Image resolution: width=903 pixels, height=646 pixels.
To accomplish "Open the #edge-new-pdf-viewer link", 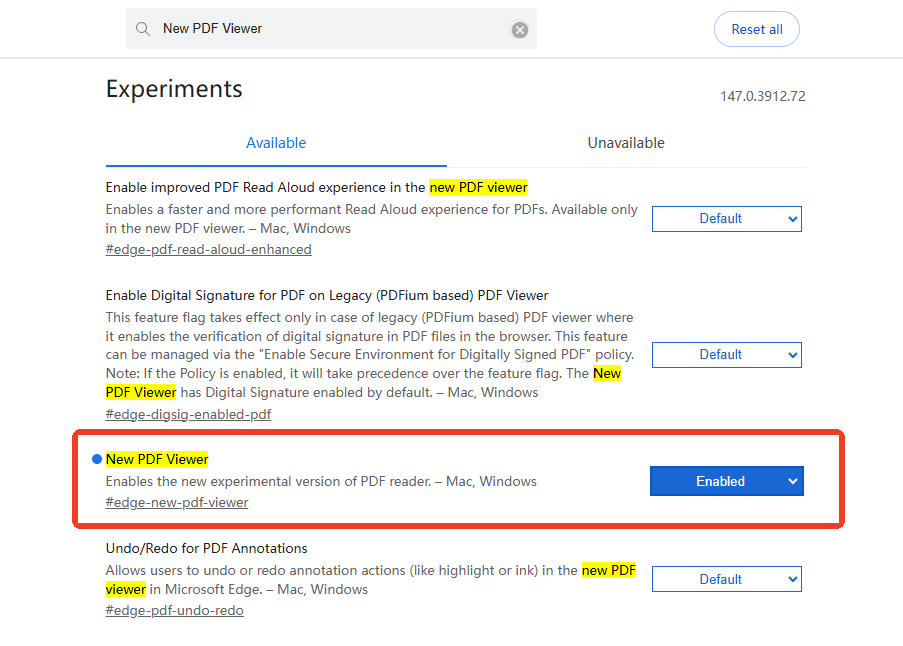I will 176,502.
